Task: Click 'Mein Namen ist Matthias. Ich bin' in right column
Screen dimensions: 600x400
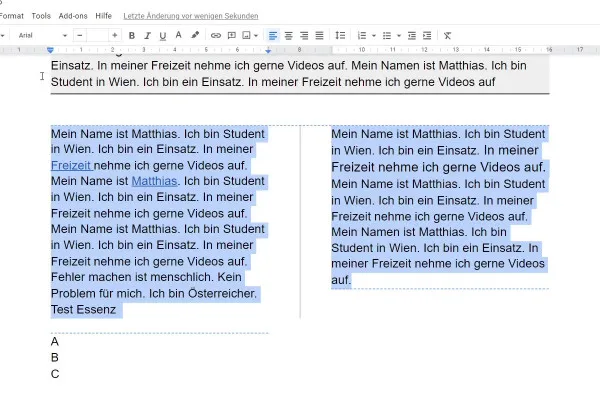Action: (x=419, y=232)
